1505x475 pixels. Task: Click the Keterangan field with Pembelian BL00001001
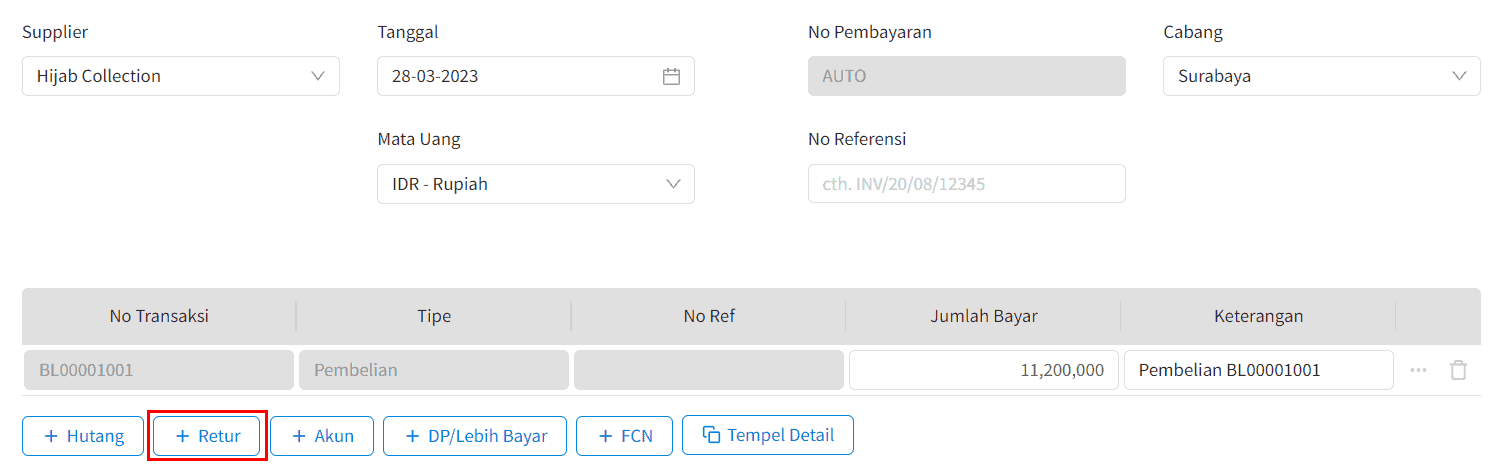1258,370
